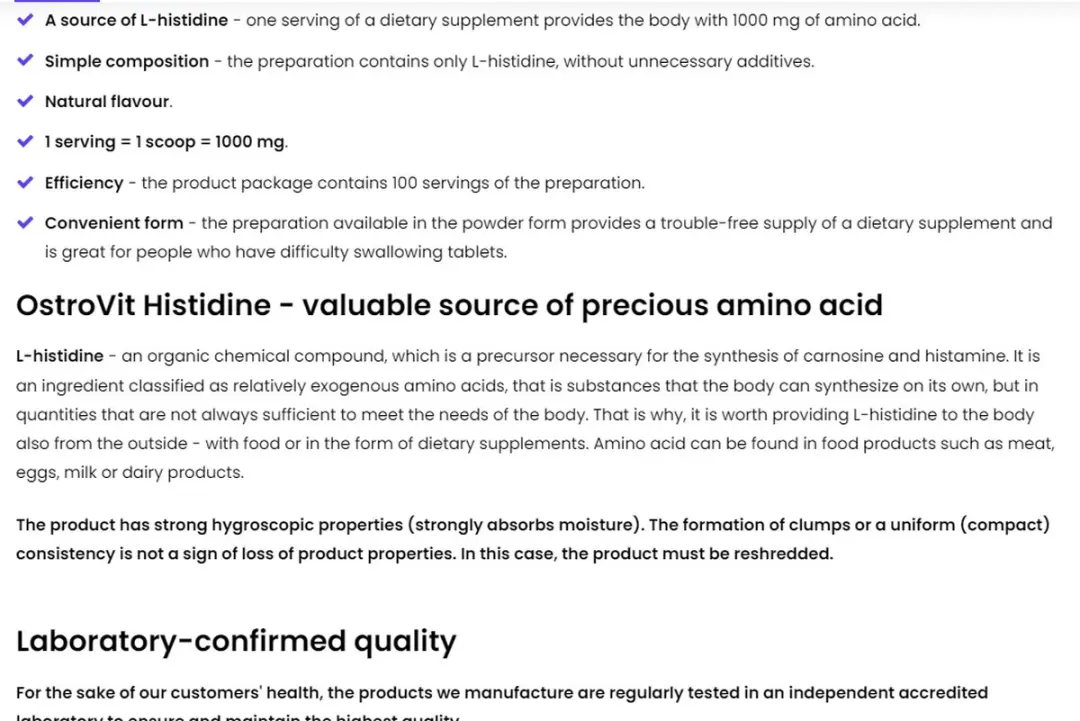
Task: Click the 'OstroVit Histidine' section heading
Action: point(449,305)
